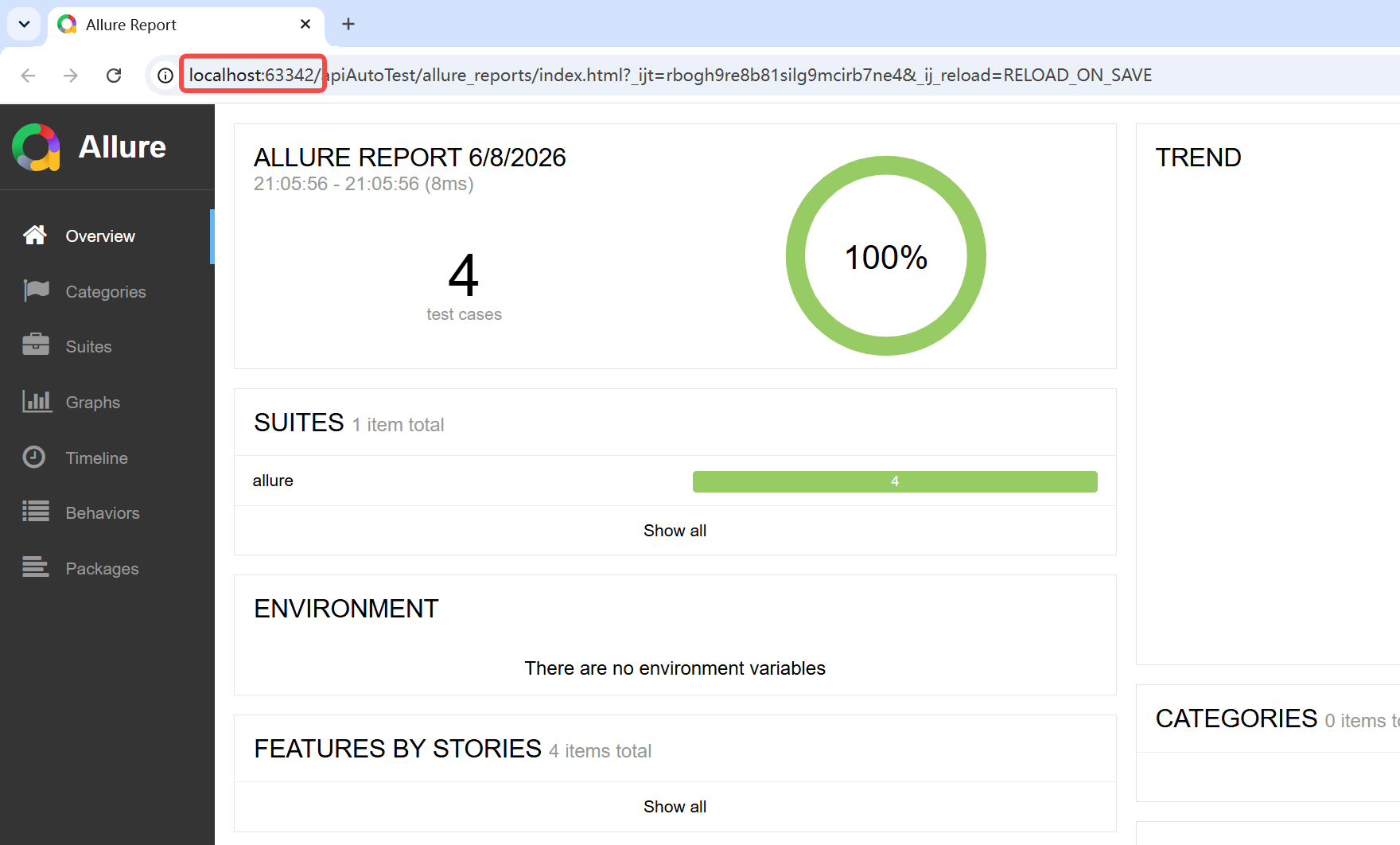1400x845 pixels.
Task: Open Graphs in the sidebar
Action: point(107,403)
